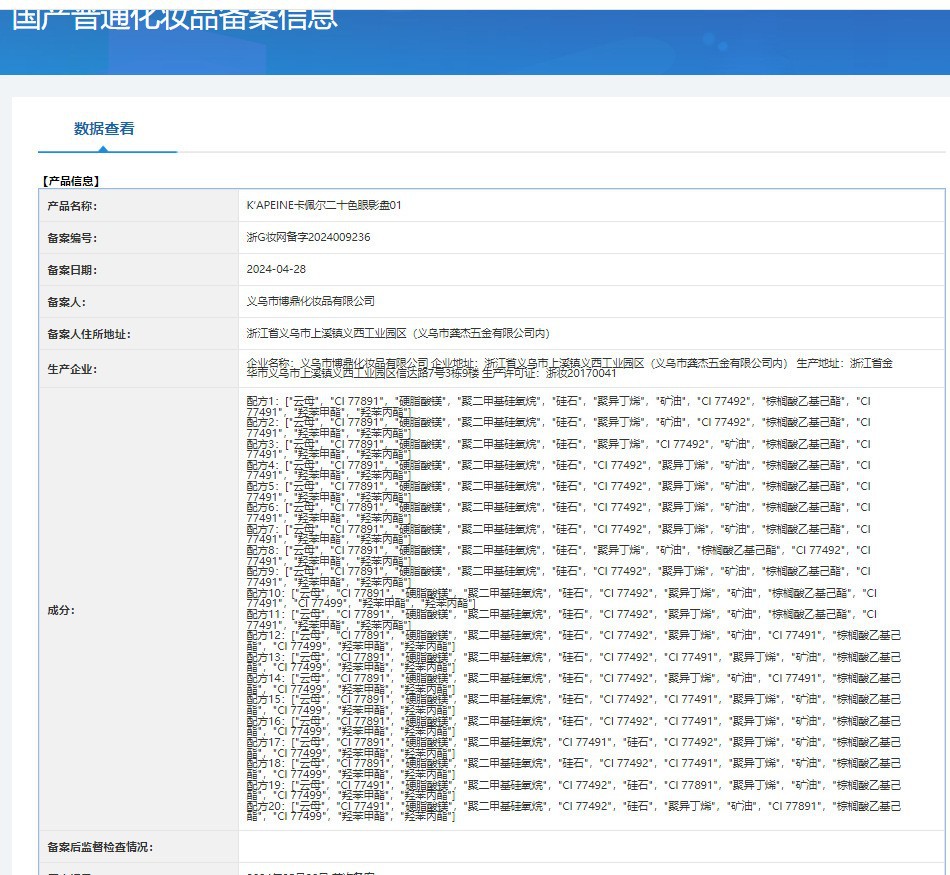Select the 配方8 ingredient line
This screenshot has width=950, height=875.
point(559,555)
